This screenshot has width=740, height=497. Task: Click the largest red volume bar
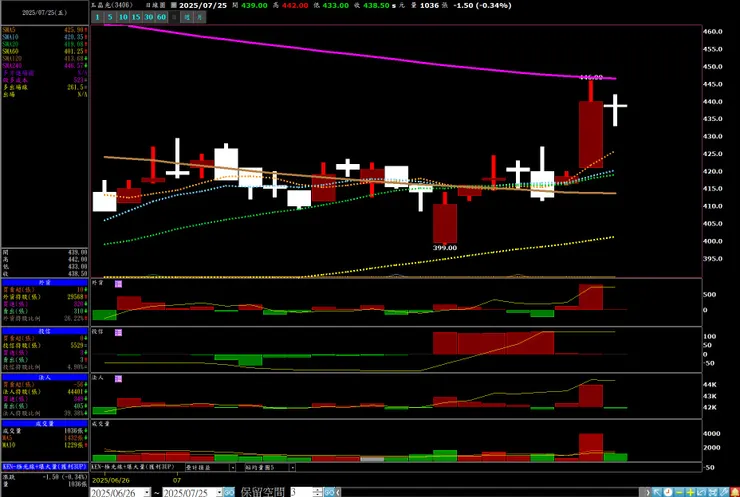[x=591, y=447]
